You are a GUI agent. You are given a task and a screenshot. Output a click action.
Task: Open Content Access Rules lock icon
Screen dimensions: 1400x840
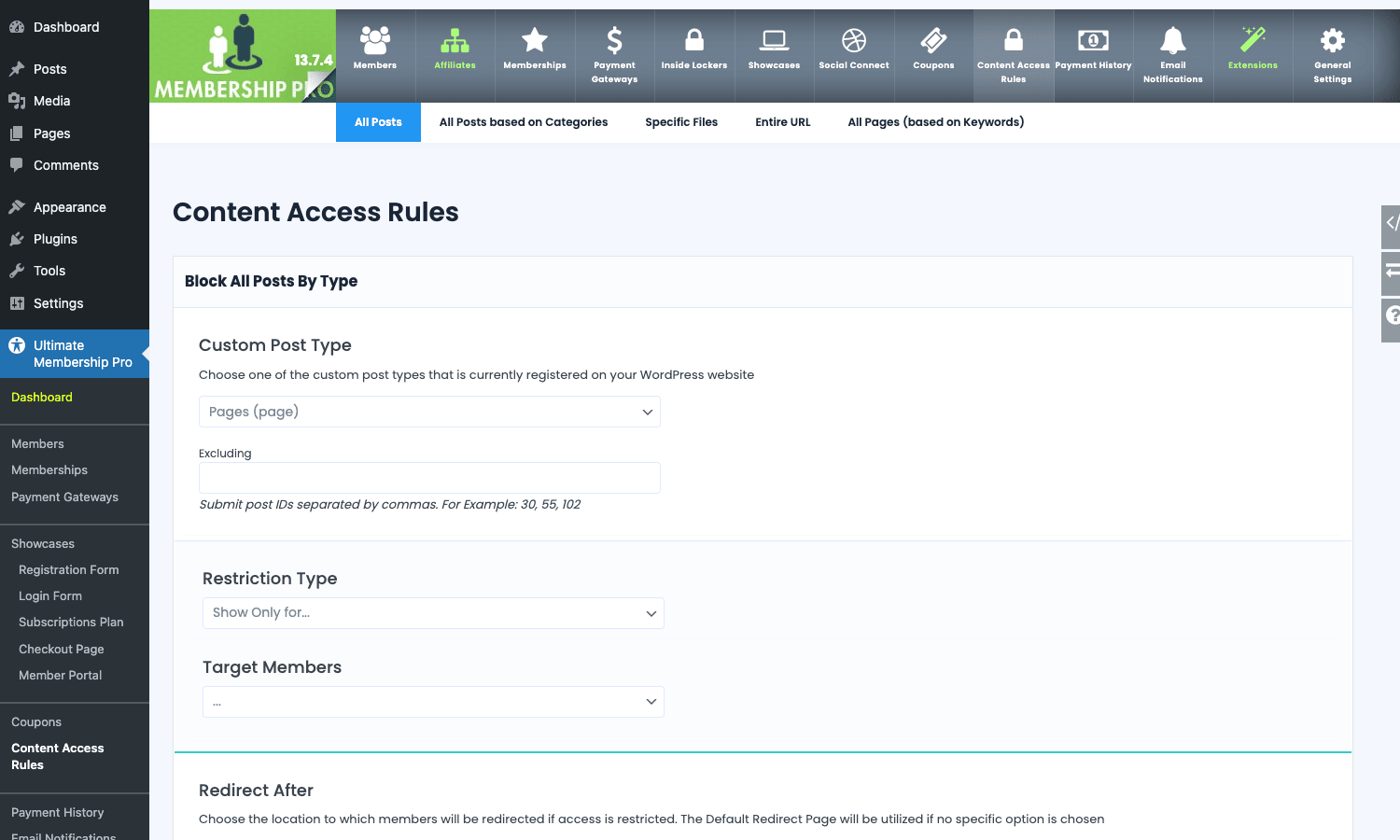tap(1014, 40)
